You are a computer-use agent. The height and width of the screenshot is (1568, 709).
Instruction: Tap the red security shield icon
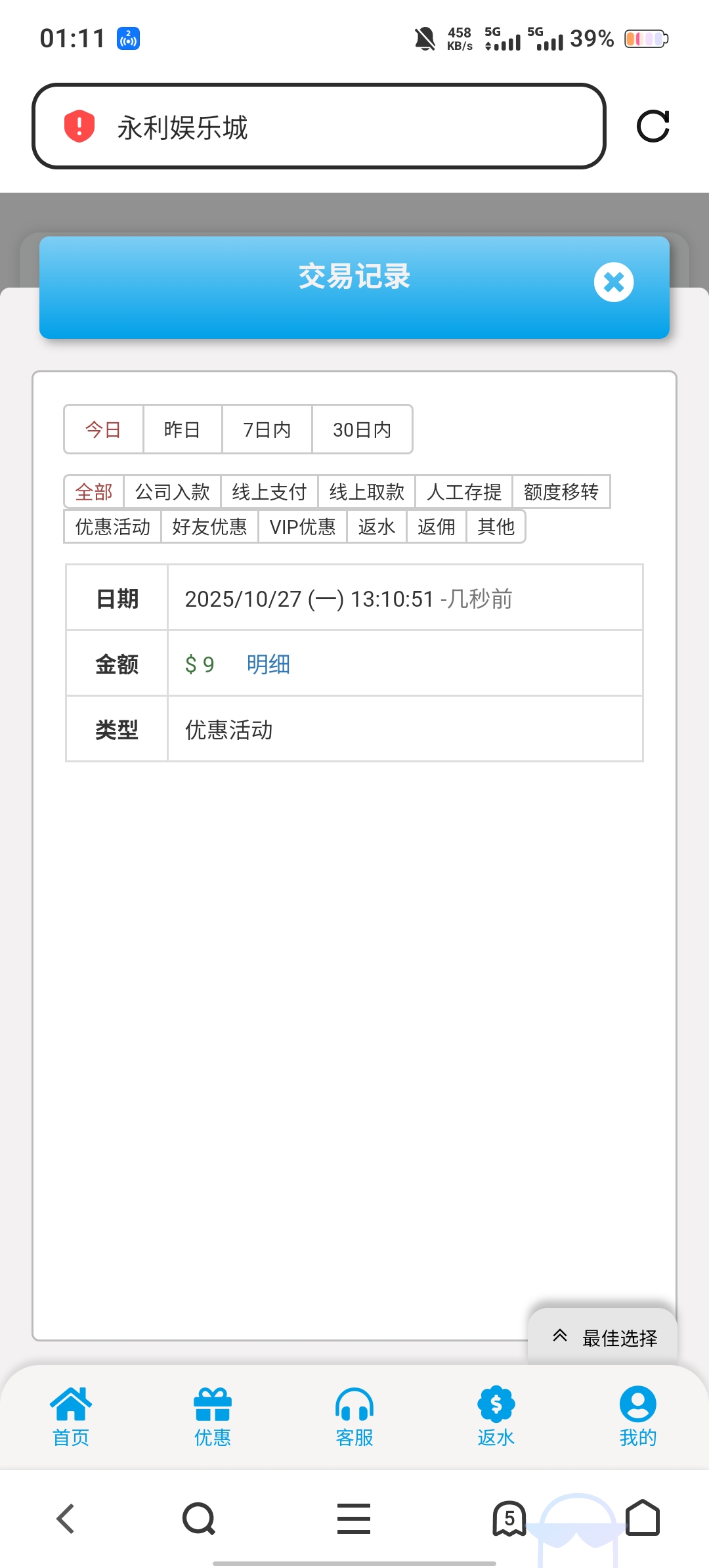point(79,126)
